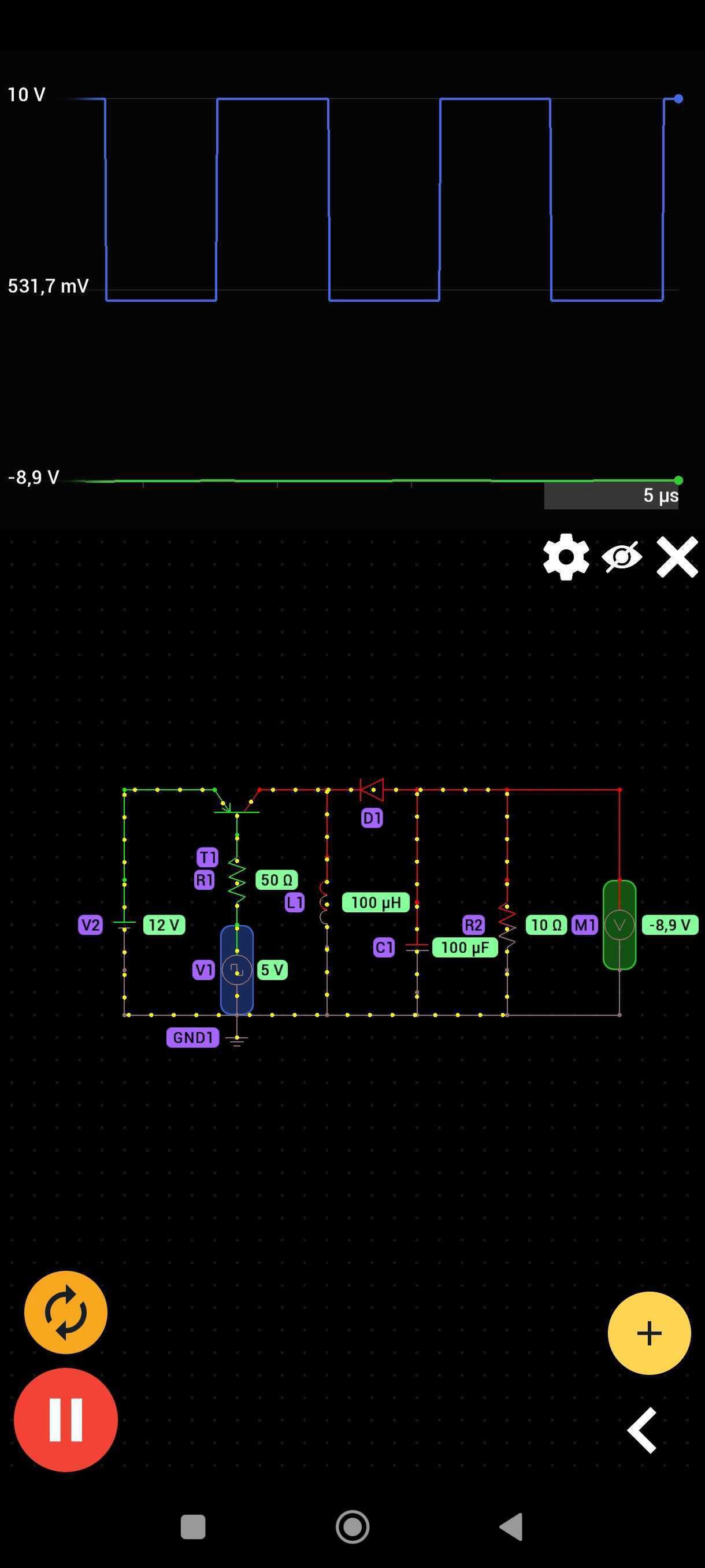Edit the 100 µH inductor value
The height and width of the screenshot is (1568, 705).
coord(375,902)
